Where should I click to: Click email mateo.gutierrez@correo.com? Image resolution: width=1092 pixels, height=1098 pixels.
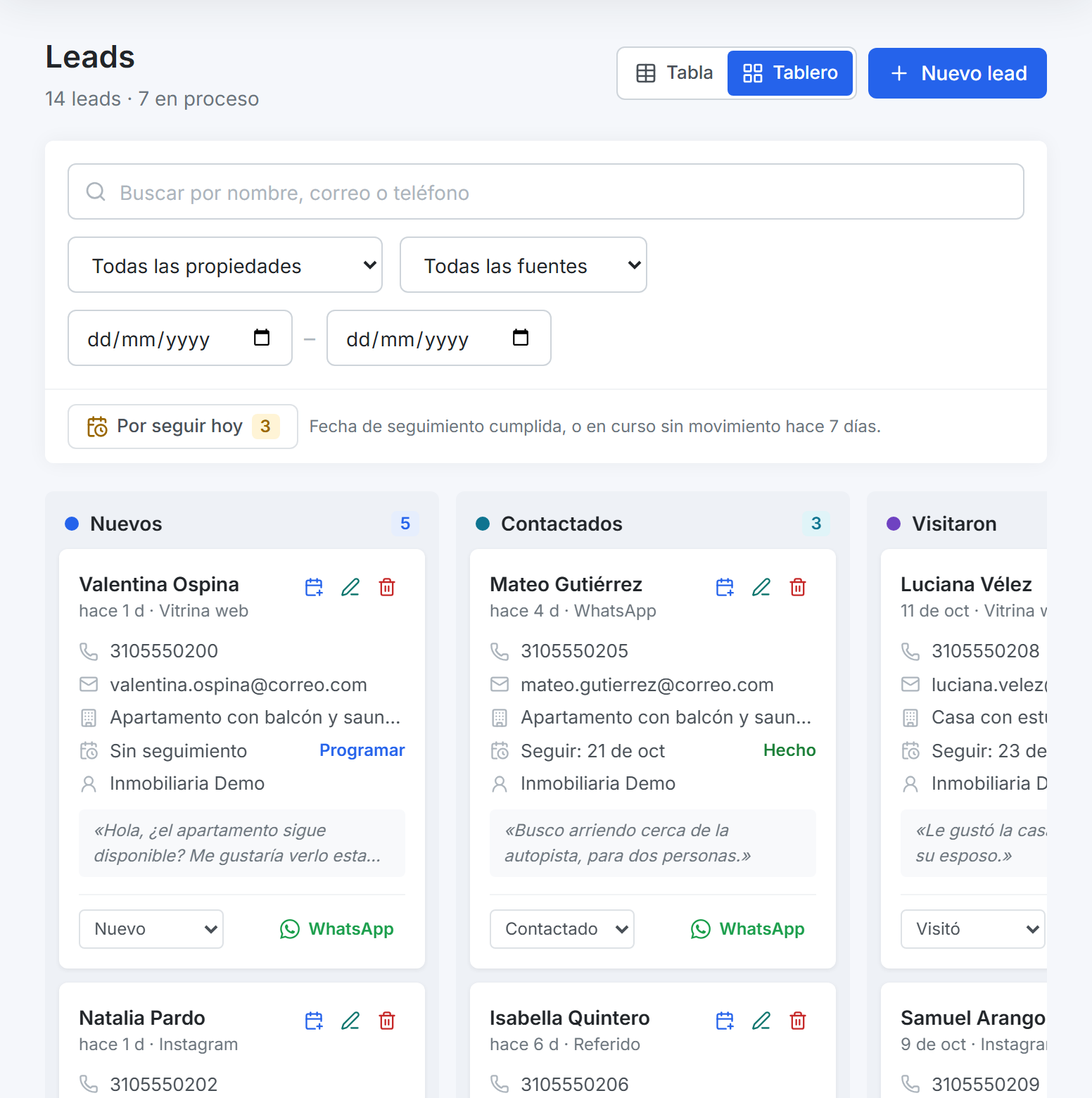[x=647, y=685]
